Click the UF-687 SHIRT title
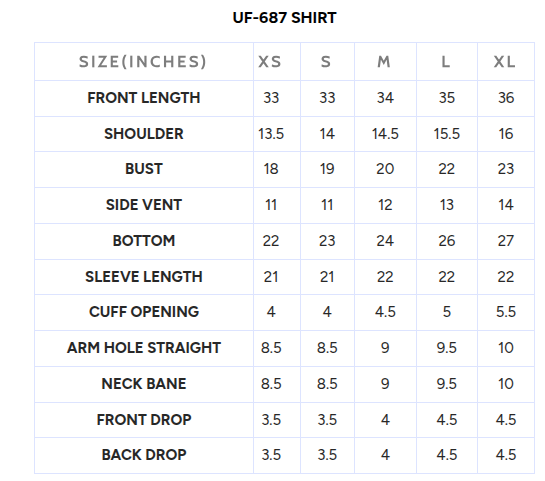 click(284, 18)
